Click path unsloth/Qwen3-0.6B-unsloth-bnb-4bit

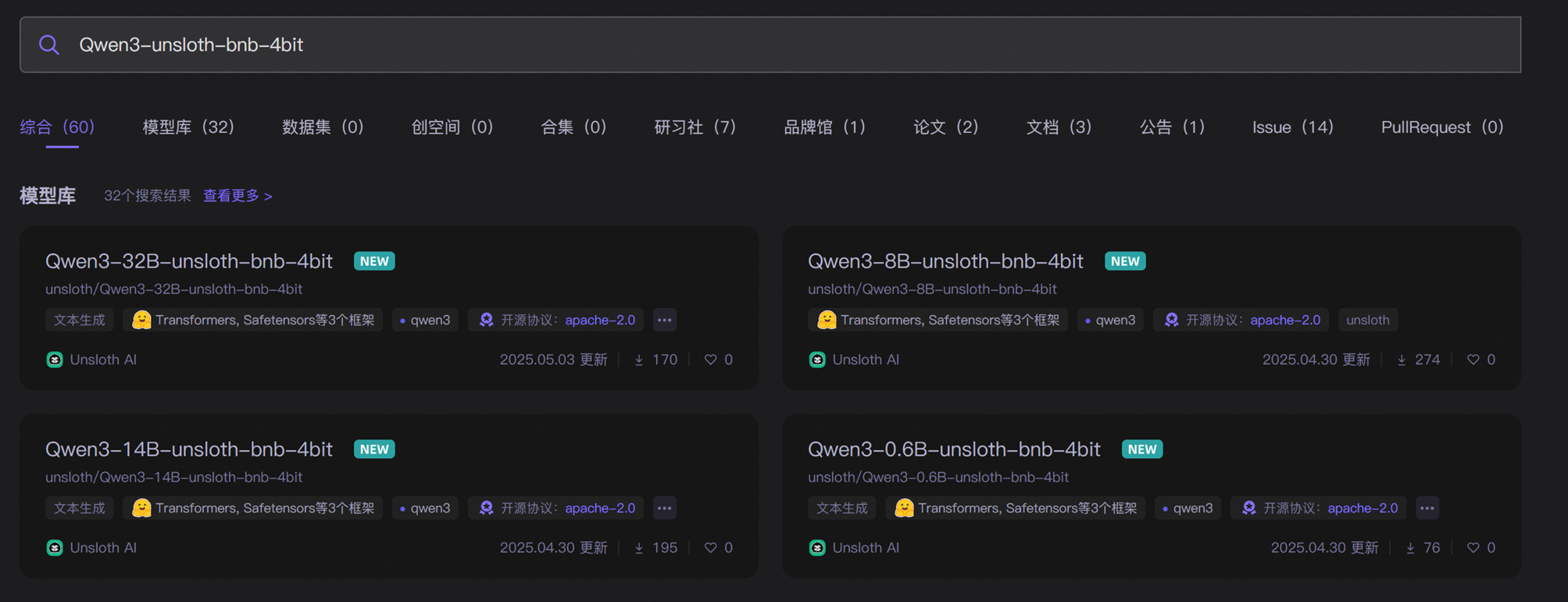point(938,476)
